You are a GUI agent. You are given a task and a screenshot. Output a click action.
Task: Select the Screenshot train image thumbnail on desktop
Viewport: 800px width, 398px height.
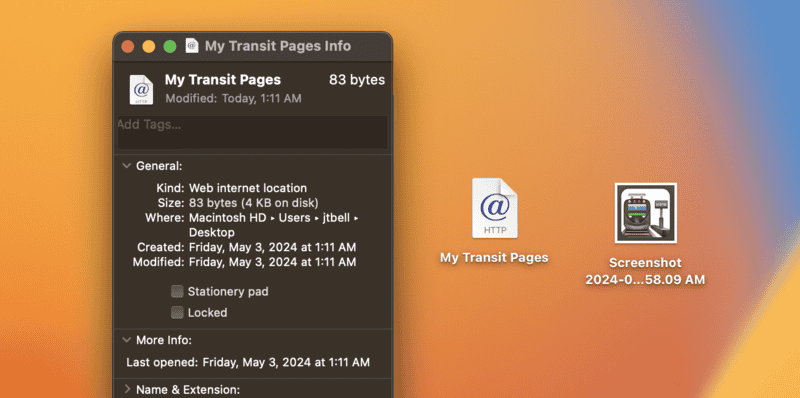tap(645, 213)
